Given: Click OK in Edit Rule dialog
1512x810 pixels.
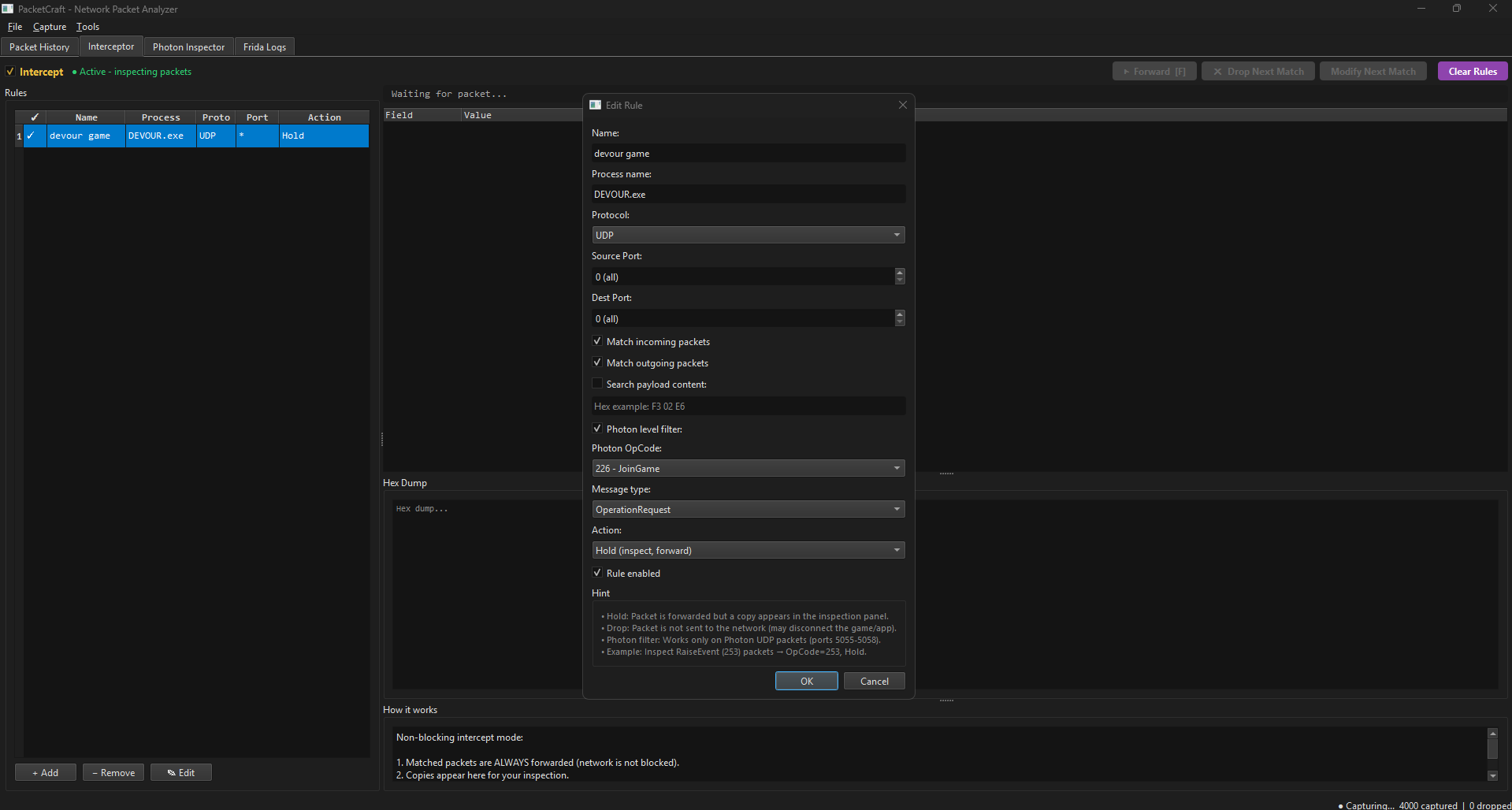Looking at the screenshot, I should (807, 681).
